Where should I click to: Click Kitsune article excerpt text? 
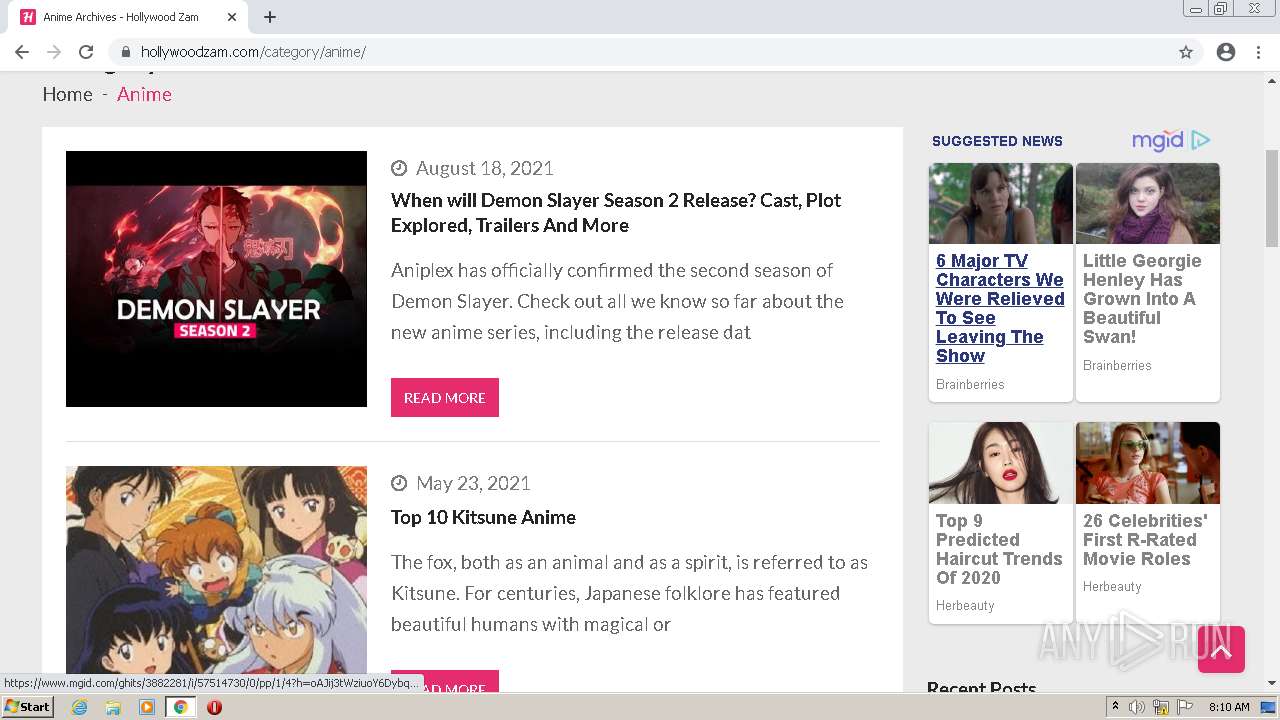tap(629, 593)
